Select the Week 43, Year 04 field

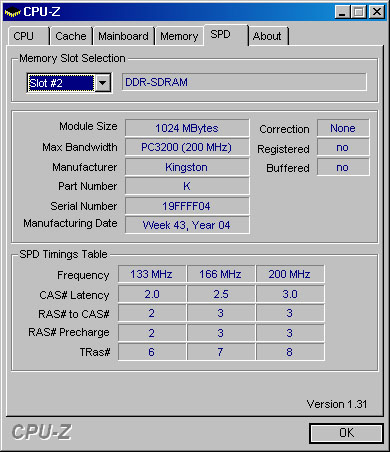pos(187,225)
